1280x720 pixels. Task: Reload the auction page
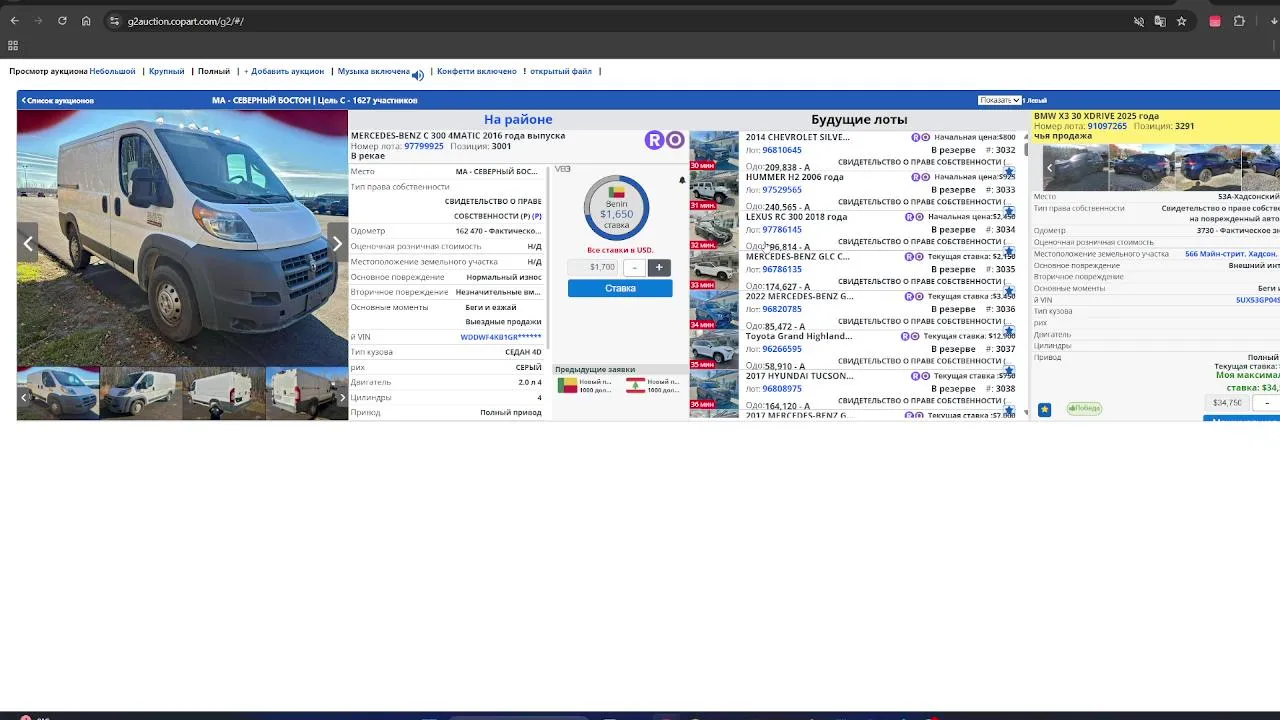click(x=62, y=21)
